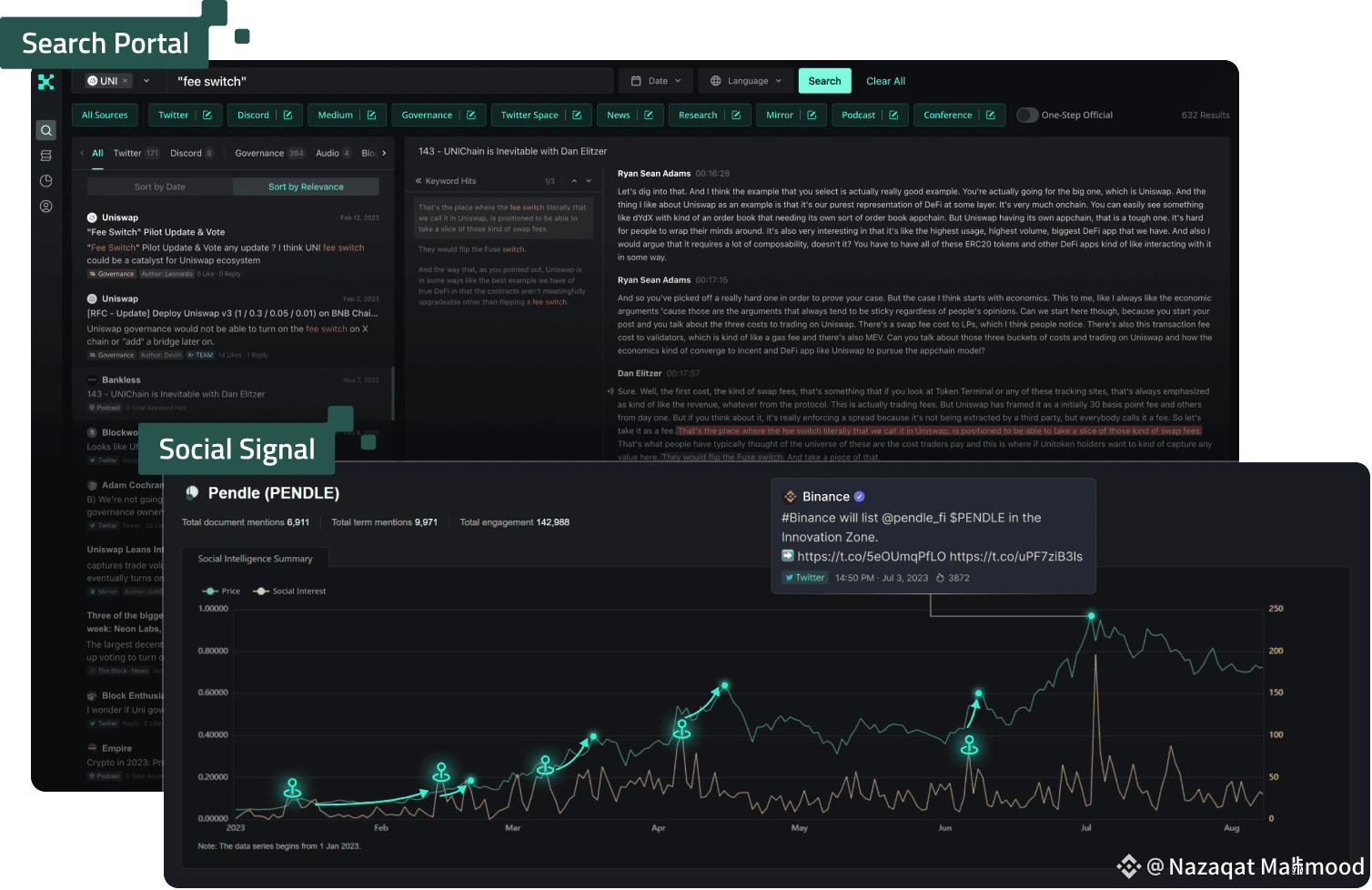Viewport: 1372px width, 890px height.
Task: Switch to the Governance 384 results tab
Action: [x=269, y=154]
